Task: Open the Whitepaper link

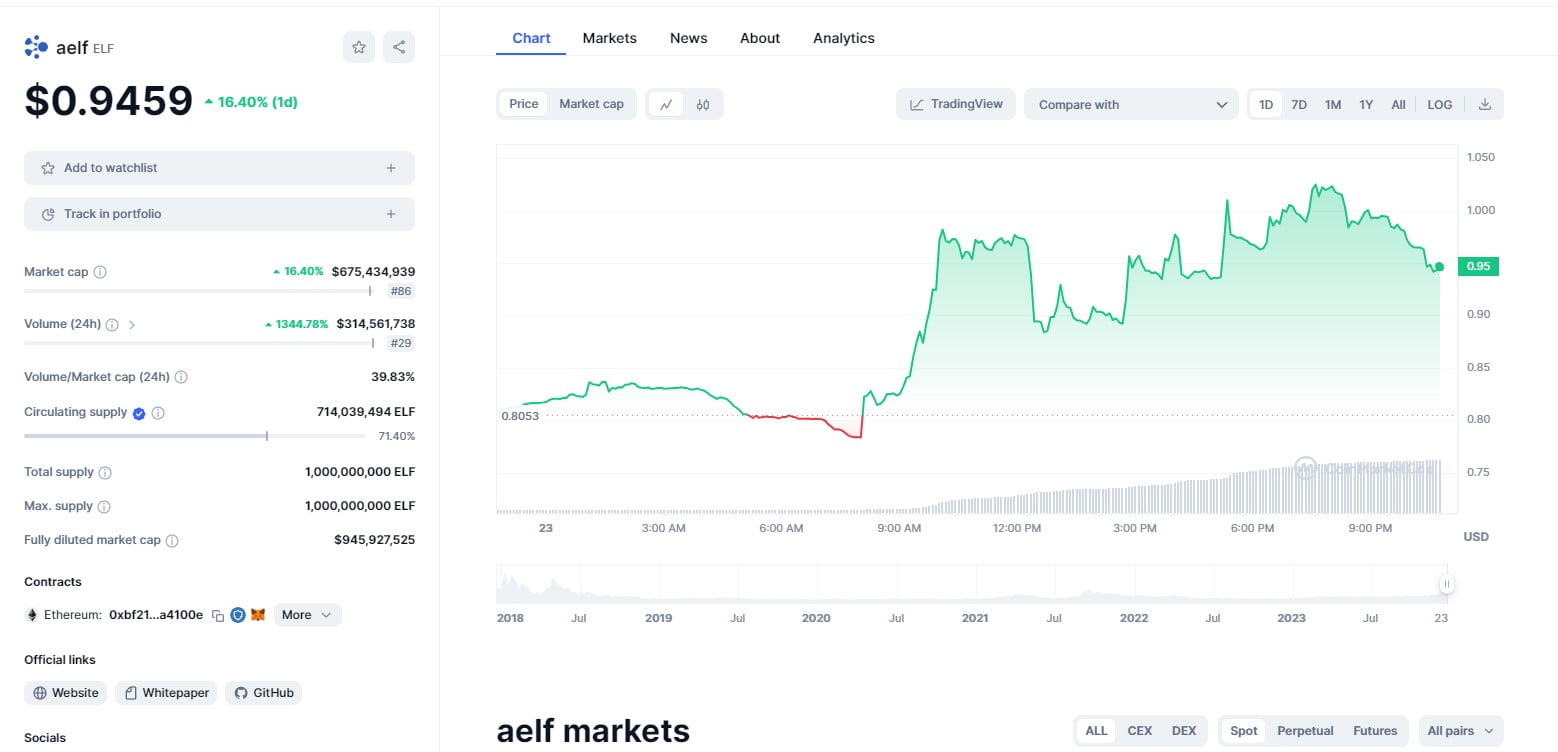Action: (166, 693)
